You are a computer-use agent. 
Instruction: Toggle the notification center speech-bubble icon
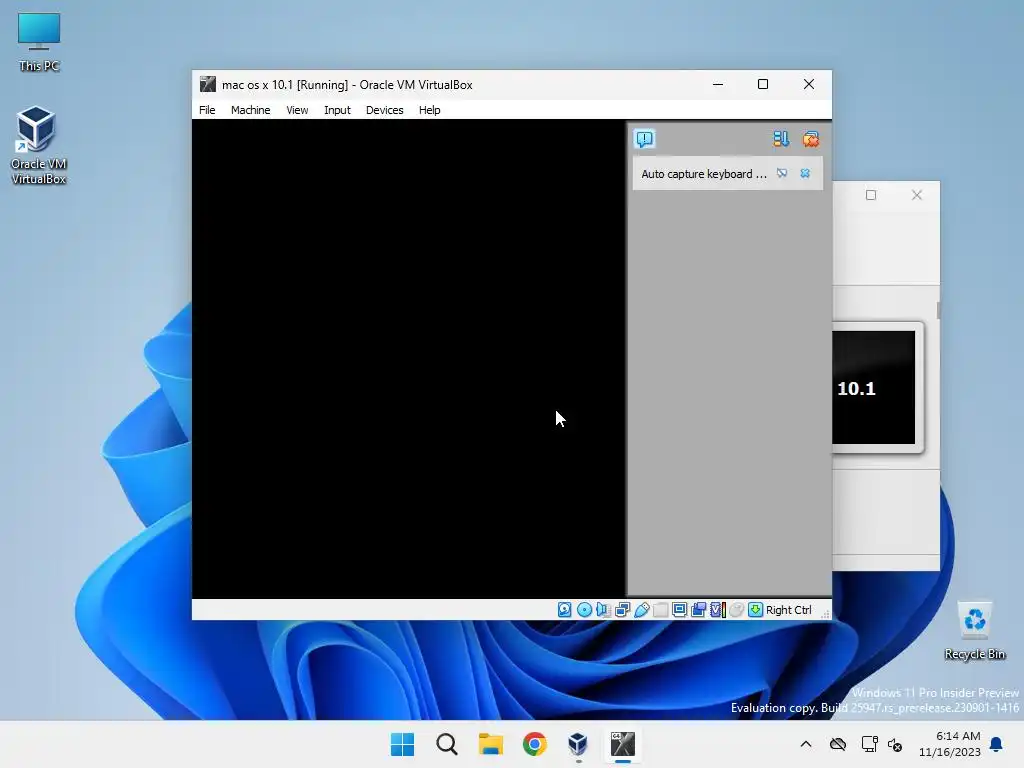click(645, 139)
